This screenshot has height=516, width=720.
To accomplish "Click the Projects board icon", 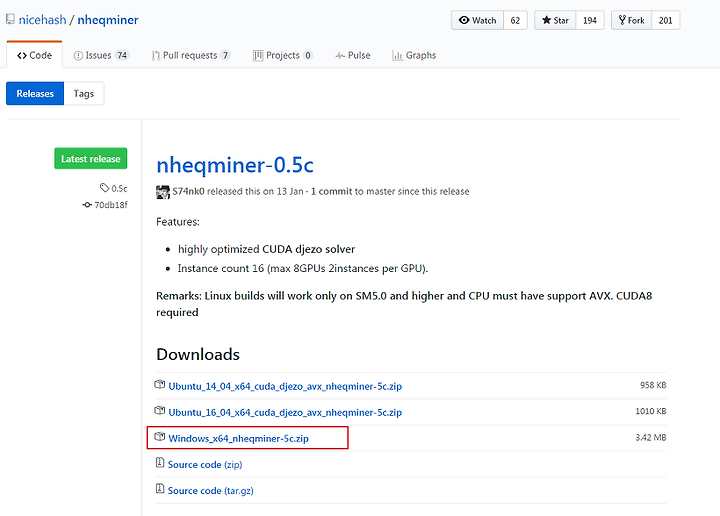I will point(258,56).
